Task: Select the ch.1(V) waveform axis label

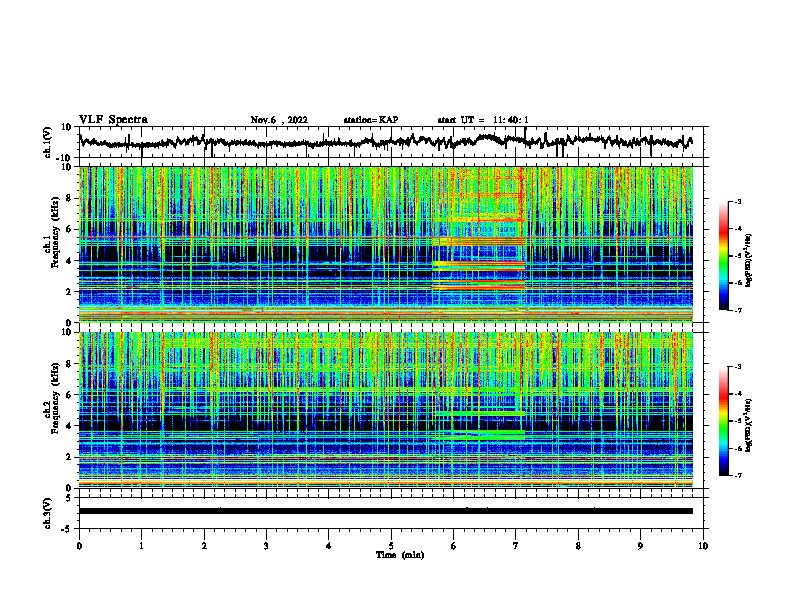Action: tap(48, 142)
